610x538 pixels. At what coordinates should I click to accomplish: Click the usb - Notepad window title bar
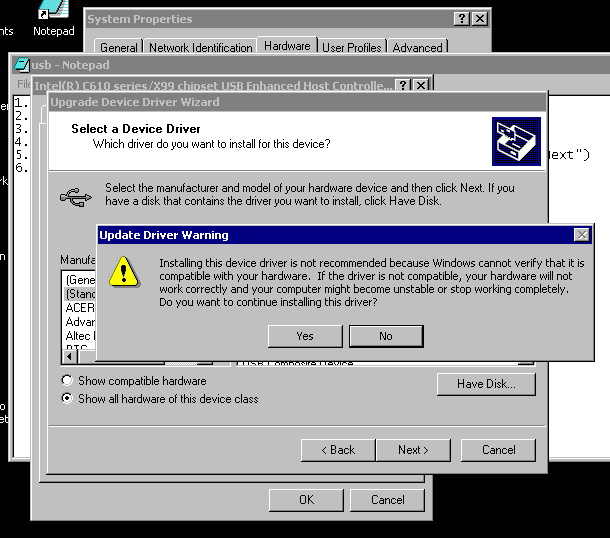[x=311, y=65]
